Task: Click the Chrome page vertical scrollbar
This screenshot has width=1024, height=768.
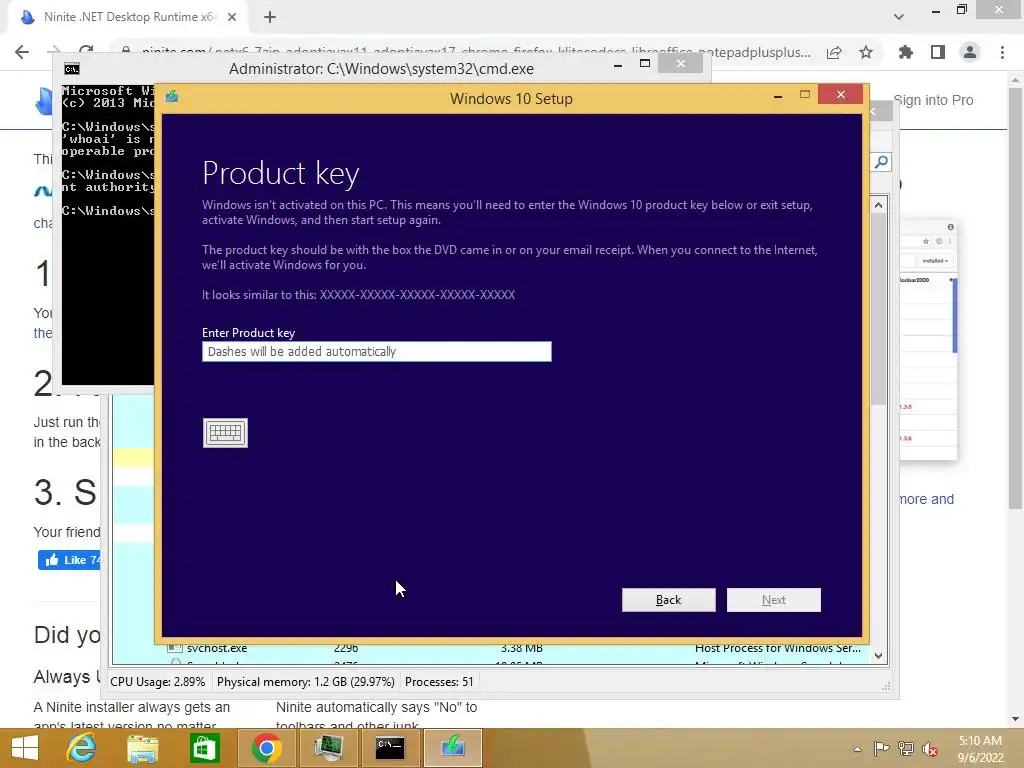Action: pos(1015,297)
